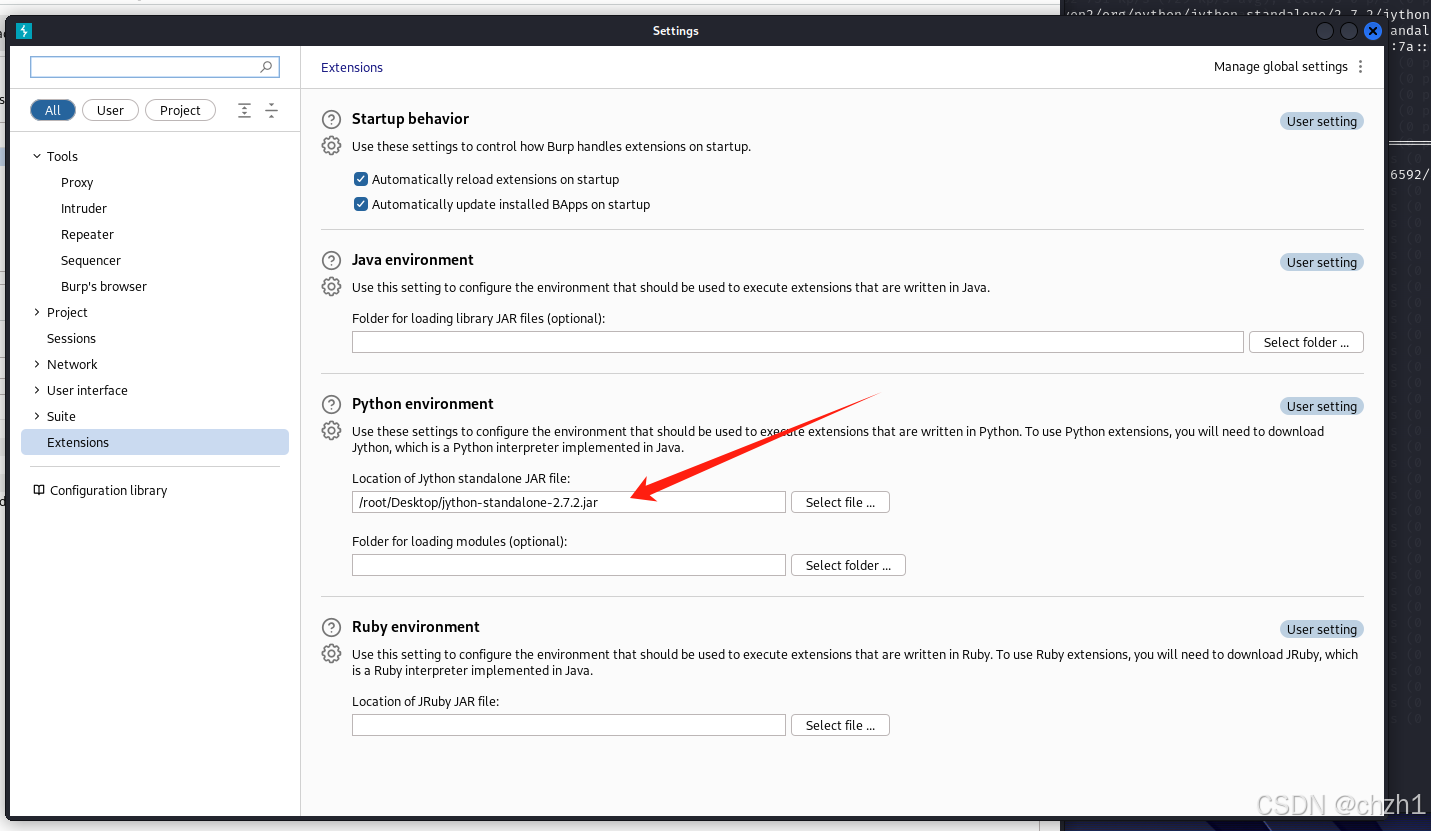
Task: Select the All filter pill
Action: (x=53, y=110)
